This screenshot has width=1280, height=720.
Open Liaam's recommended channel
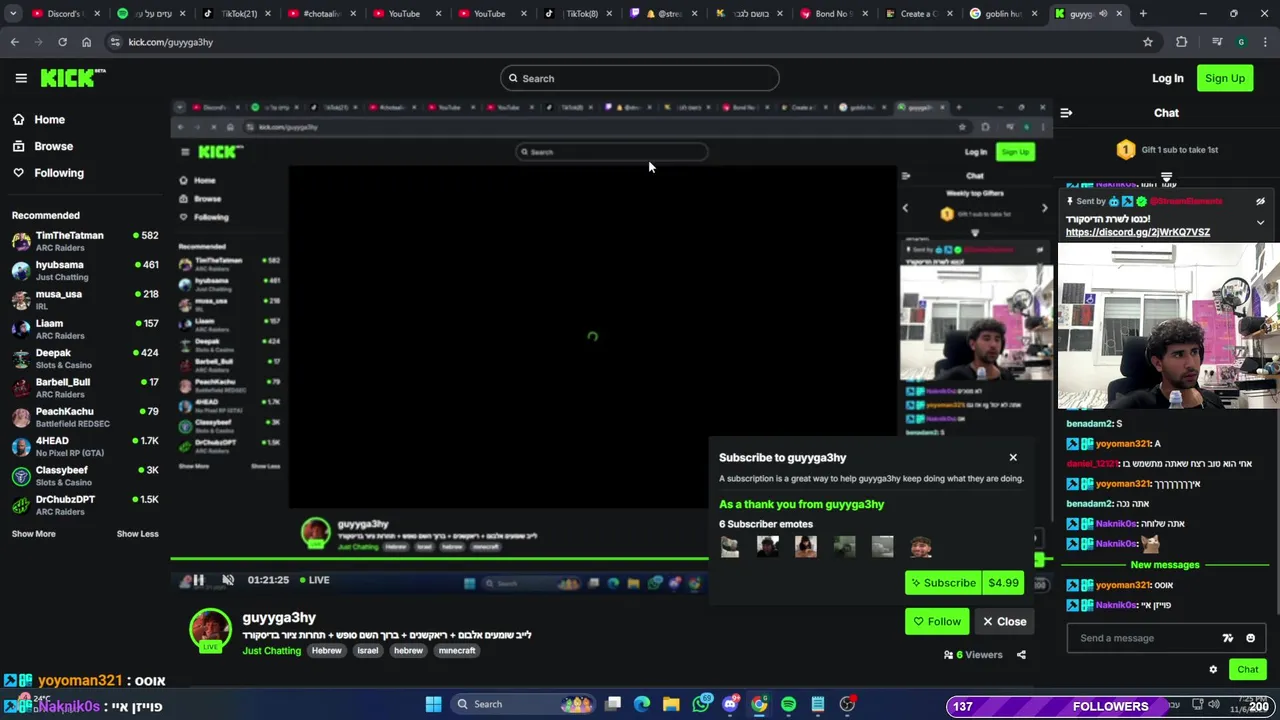point(85,329)
